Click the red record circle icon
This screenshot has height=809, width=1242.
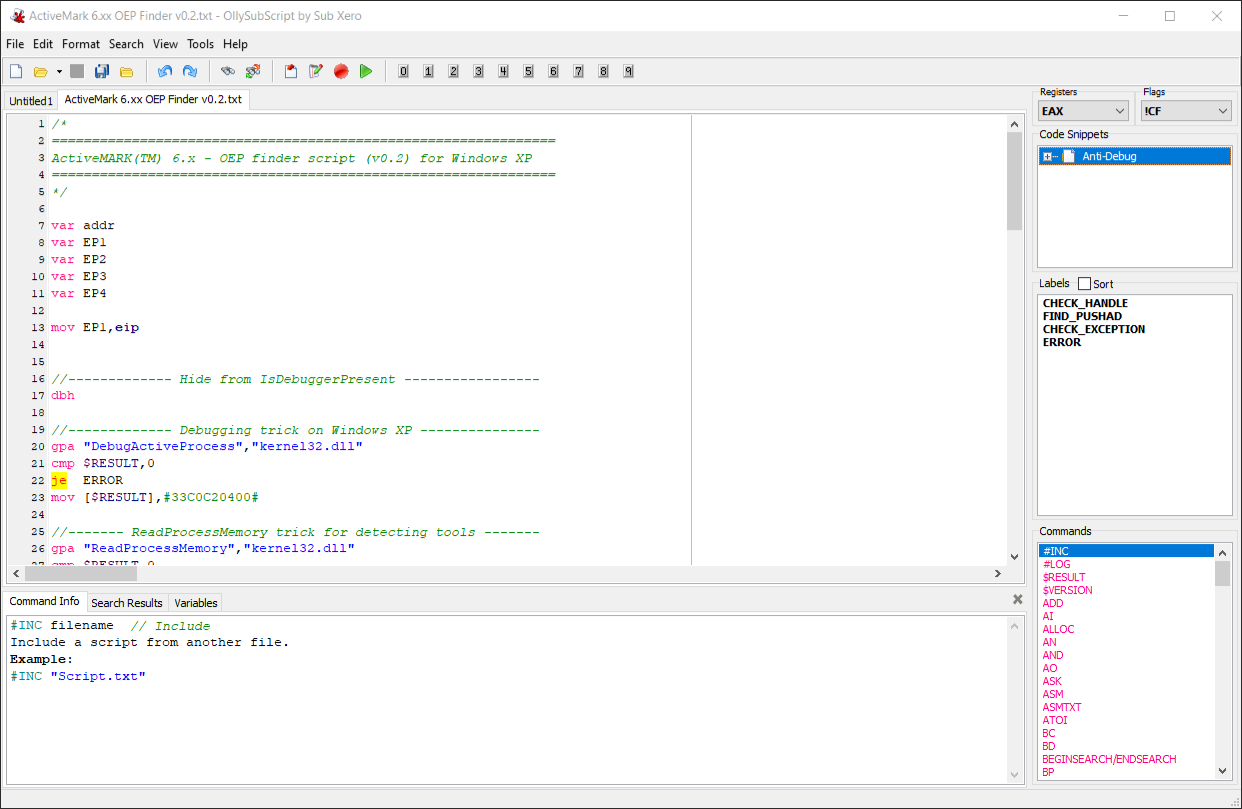pyautogui.click(x=341, y=71)
